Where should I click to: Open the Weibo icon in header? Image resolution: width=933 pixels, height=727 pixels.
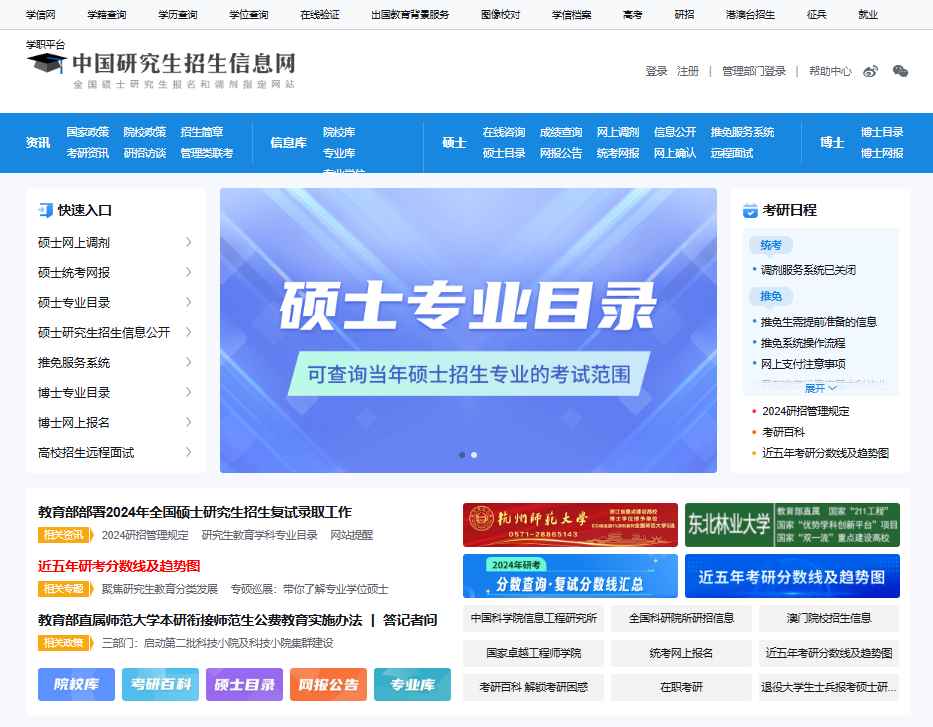871,71
